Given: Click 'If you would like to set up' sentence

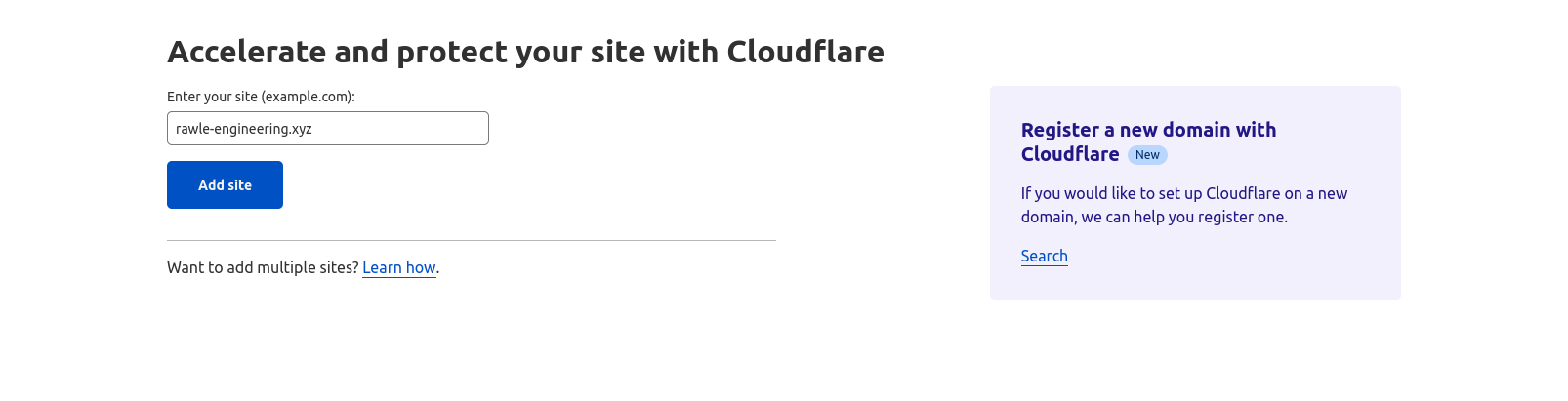Looking at the screenshot, I should pyautogui.click(x=1111, y=193).
